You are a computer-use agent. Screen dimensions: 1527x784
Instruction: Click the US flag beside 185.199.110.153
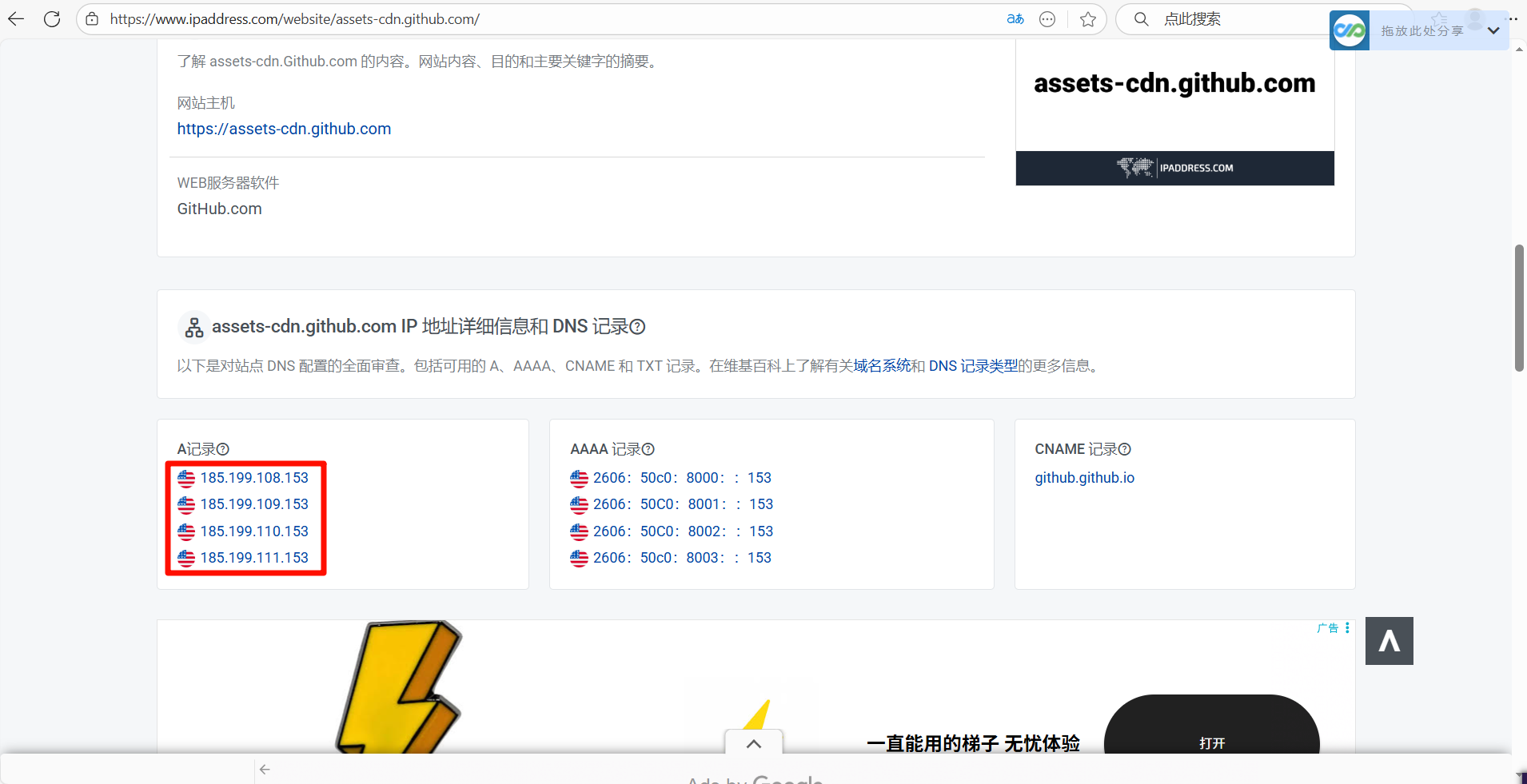pyautogui.click(x=186, y=532)
